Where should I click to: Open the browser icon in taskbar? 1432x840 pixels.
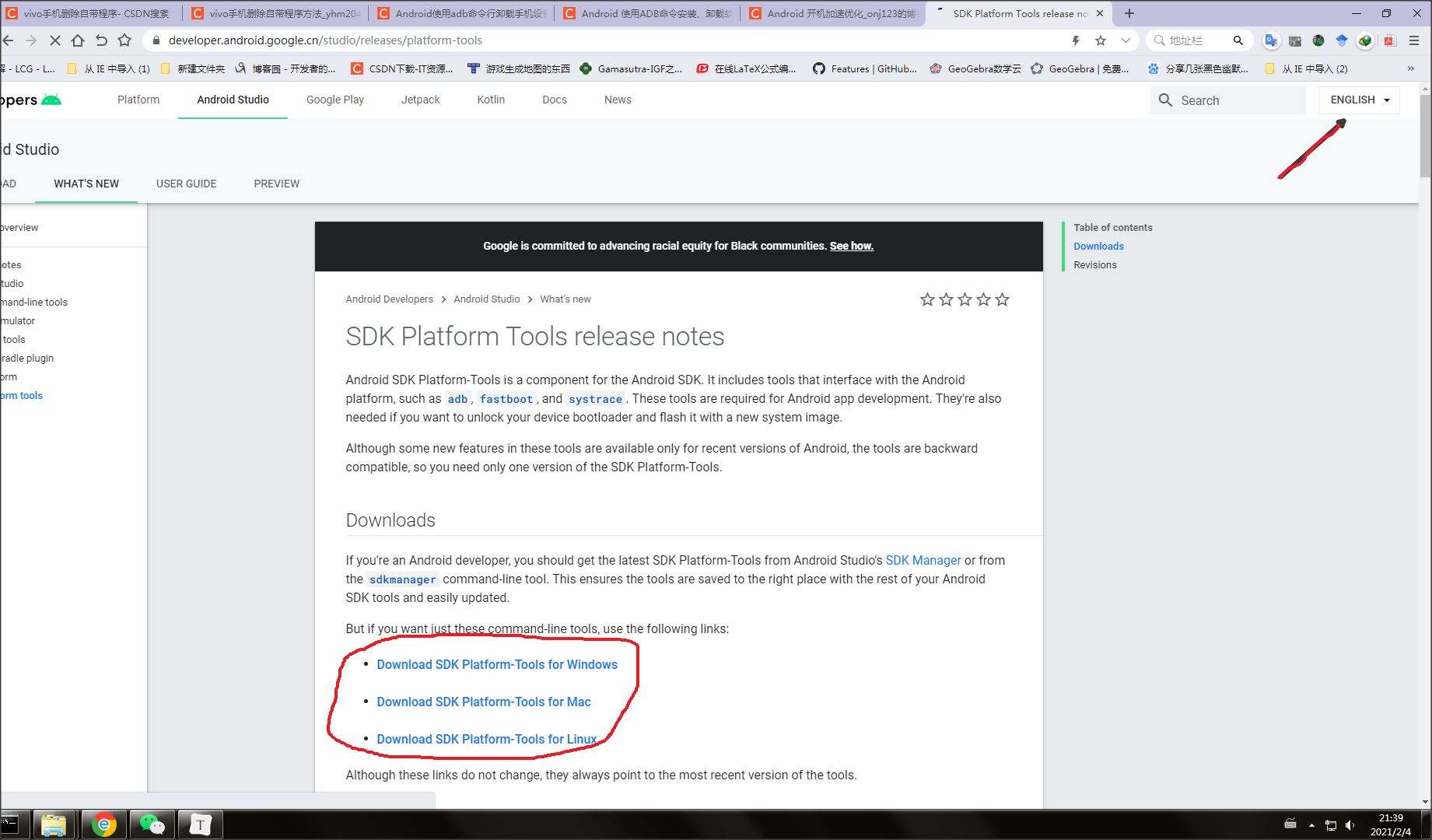point(103,824)
